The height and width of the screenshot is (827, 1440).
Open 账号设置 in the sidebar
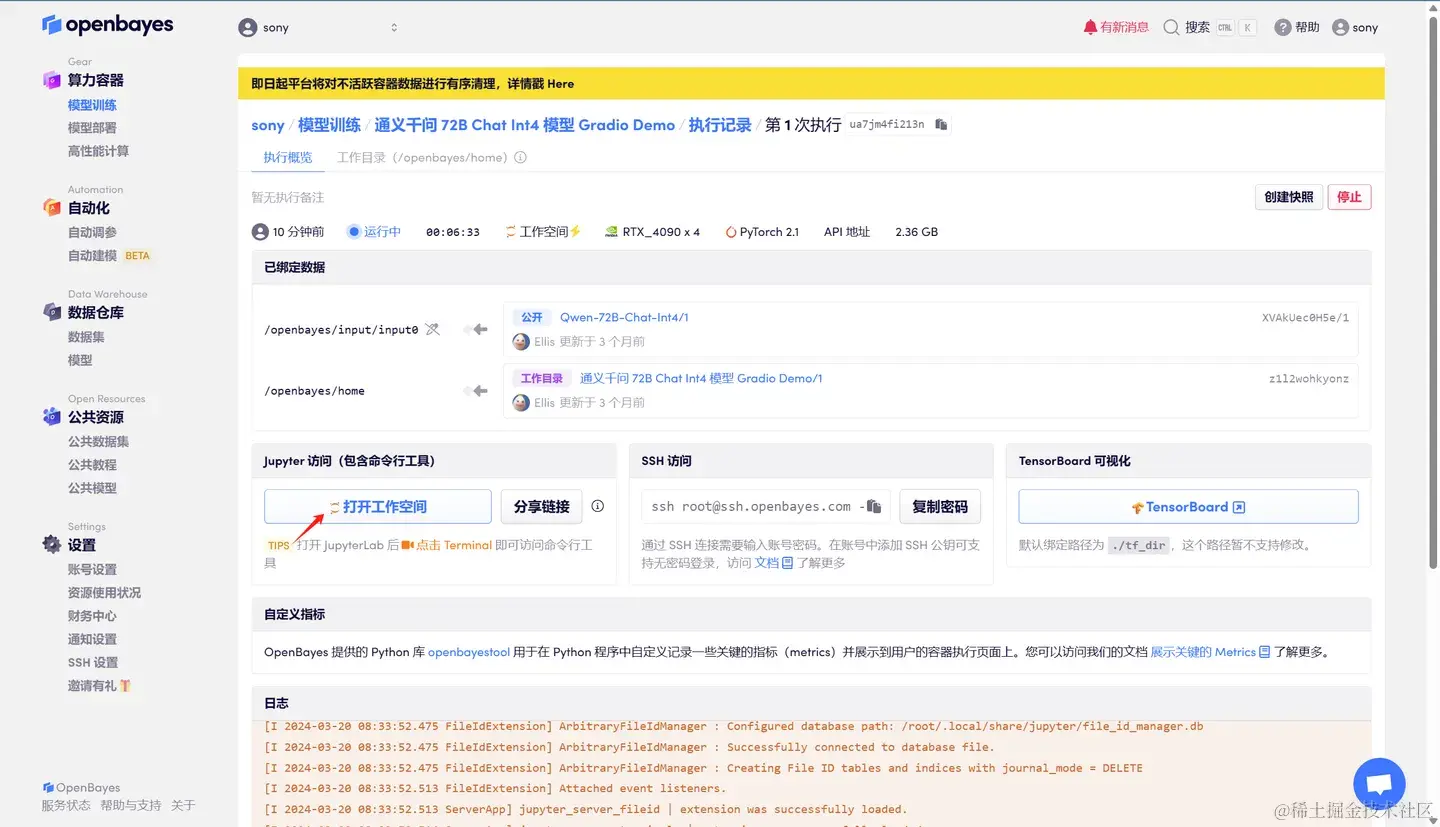[x=92, y=569]
